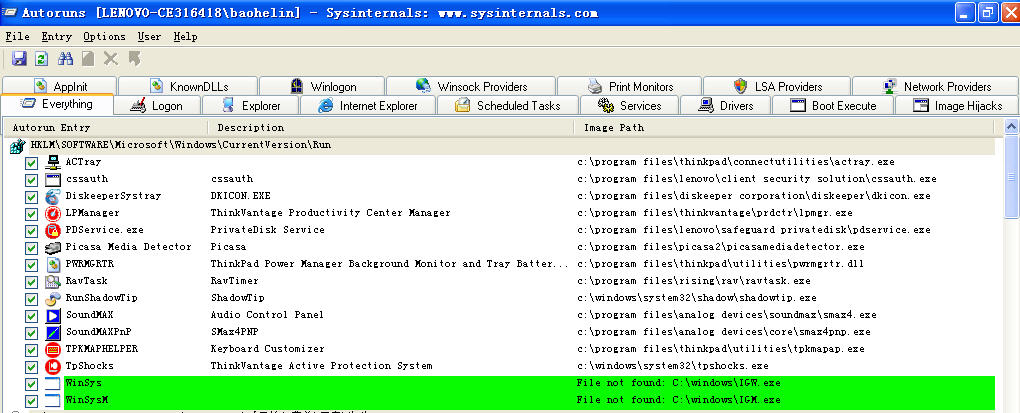The height and width of the screenshot is (413, 1020).
Task: Open the Winlogon tab
Action: (323, 86)
